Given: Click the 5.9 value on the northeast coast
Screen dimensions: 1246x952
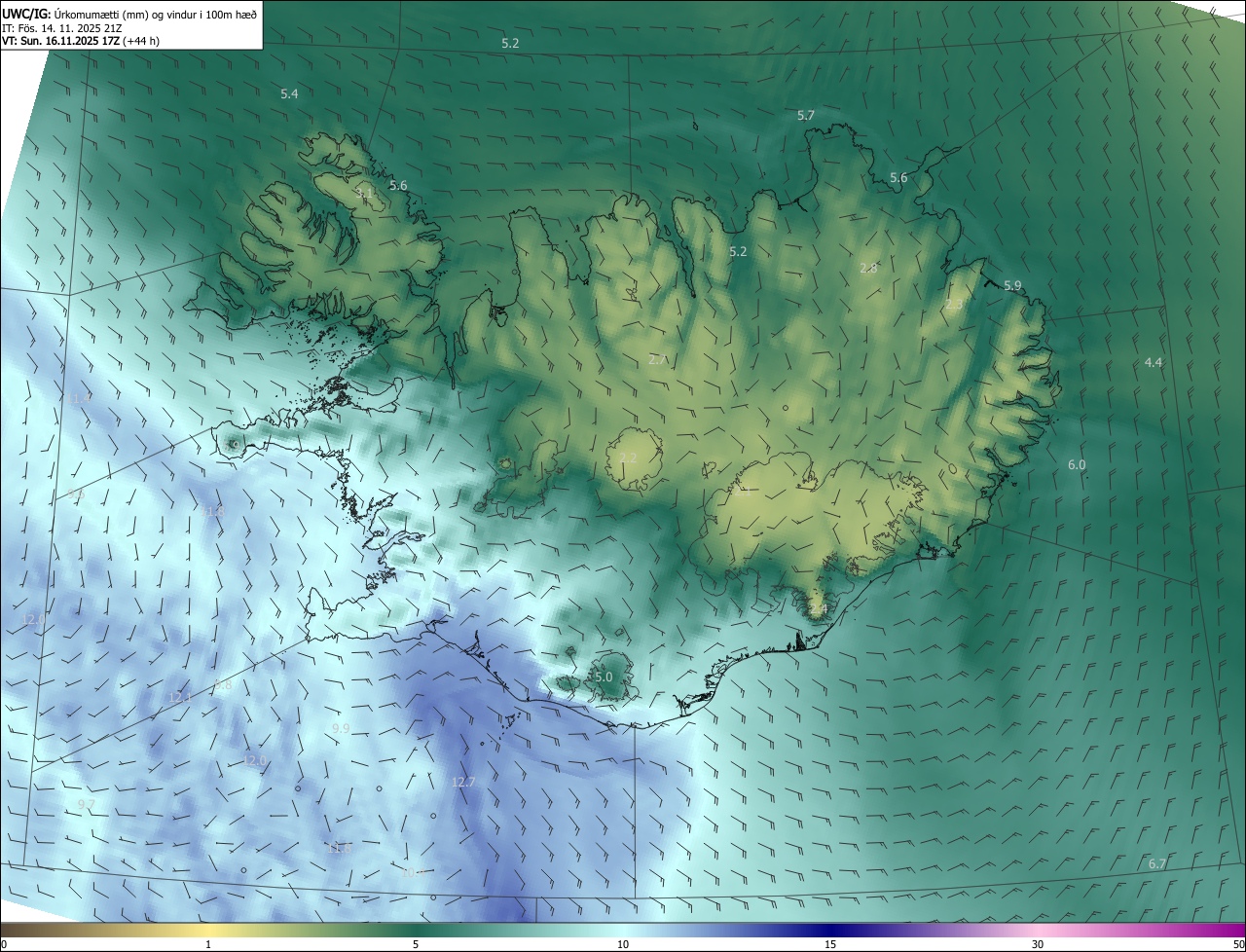Looking at the screenshot, I should coord(1012,285).
